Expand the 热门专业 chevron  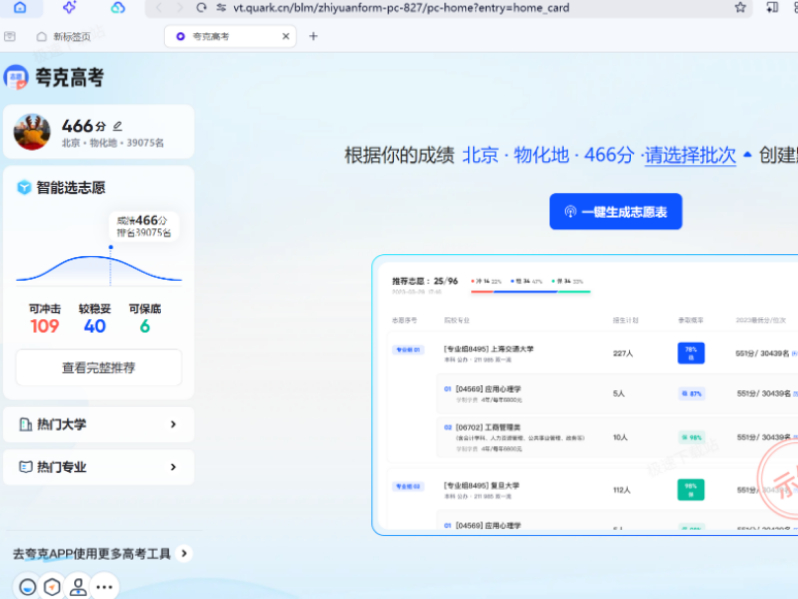click(x=173, y=467)
